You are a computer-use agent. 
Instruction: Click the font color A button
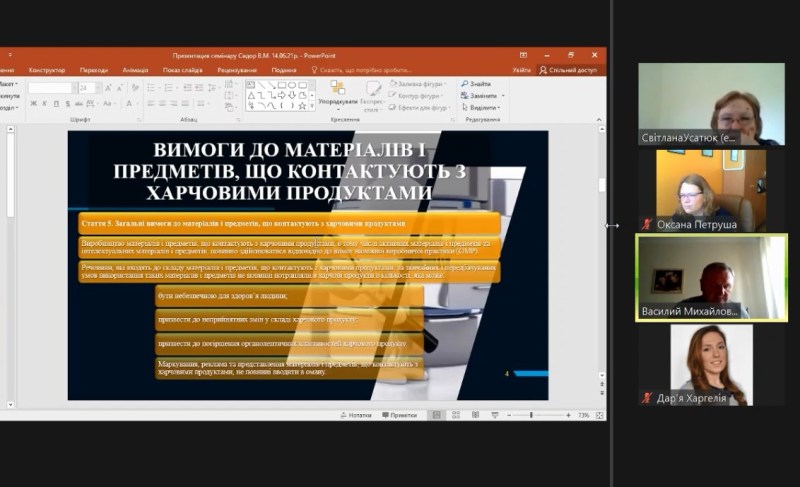[130, 104]
